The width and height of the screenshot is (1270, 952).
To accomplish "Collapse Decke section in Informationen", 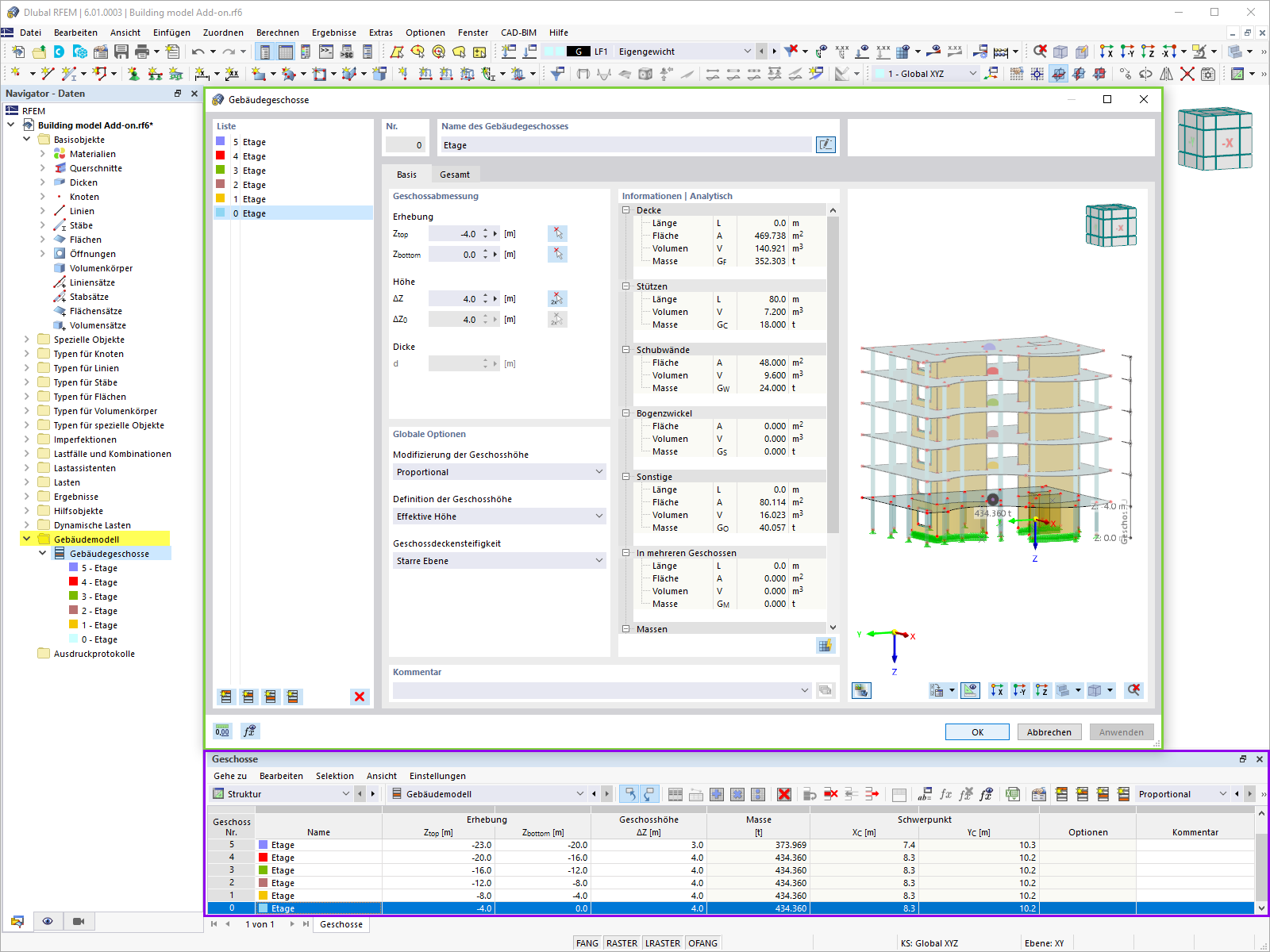I will point(625,210).
